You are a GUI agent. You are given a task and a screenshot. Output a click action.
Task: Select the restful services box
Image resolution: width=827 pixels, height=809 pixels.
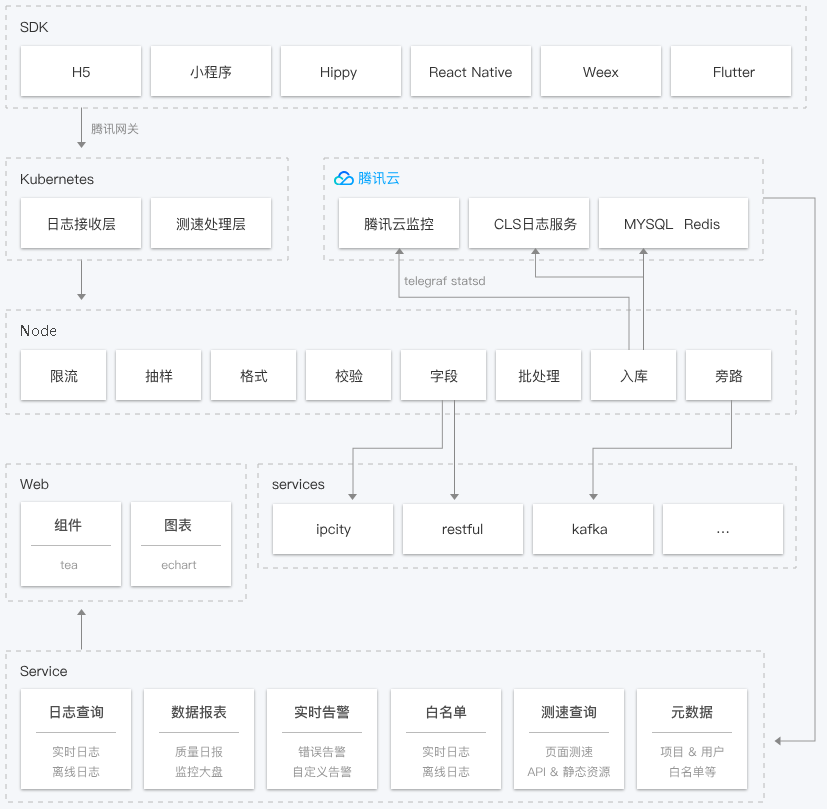pyautogui.click(x=463, y=529)
